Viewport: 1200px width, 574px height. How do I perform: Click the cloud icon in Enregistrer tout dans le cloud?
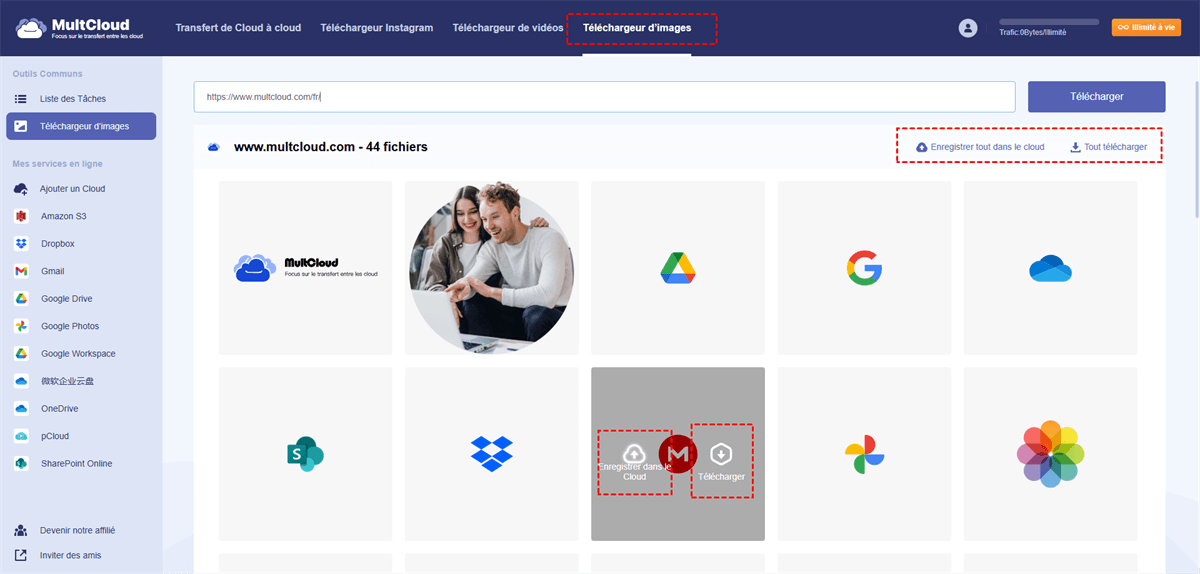click(x=922, y=147)
